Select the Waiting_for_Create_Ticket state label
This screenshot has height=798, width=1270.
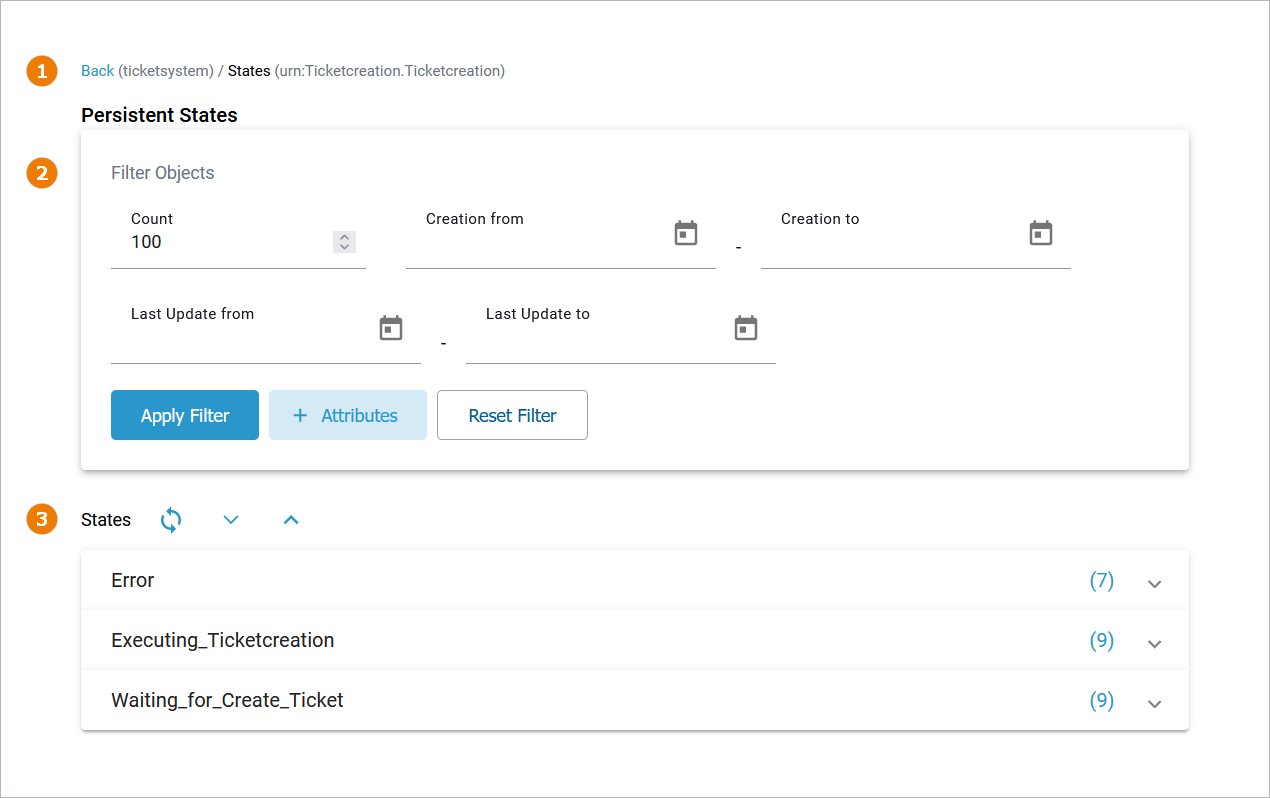pyautogui.click(x=227, y=701)
